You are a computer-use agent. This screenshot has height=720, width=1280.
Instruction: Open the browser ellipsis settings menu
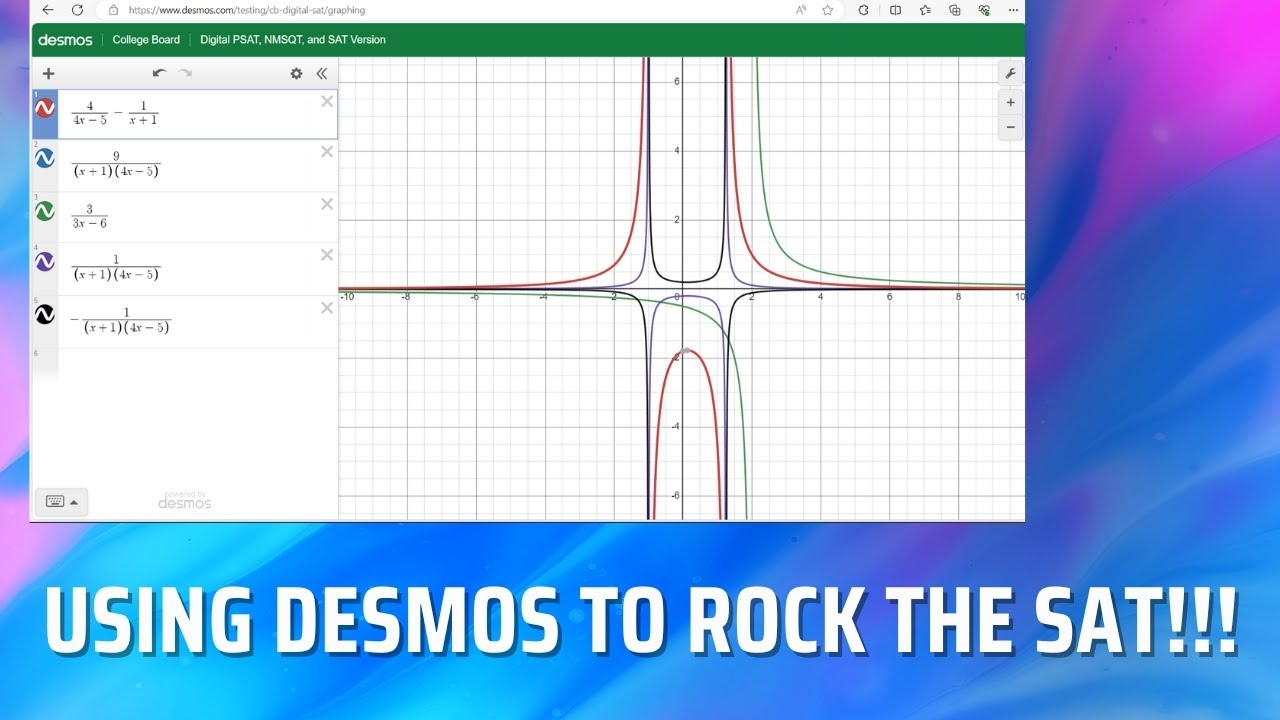1012,10
